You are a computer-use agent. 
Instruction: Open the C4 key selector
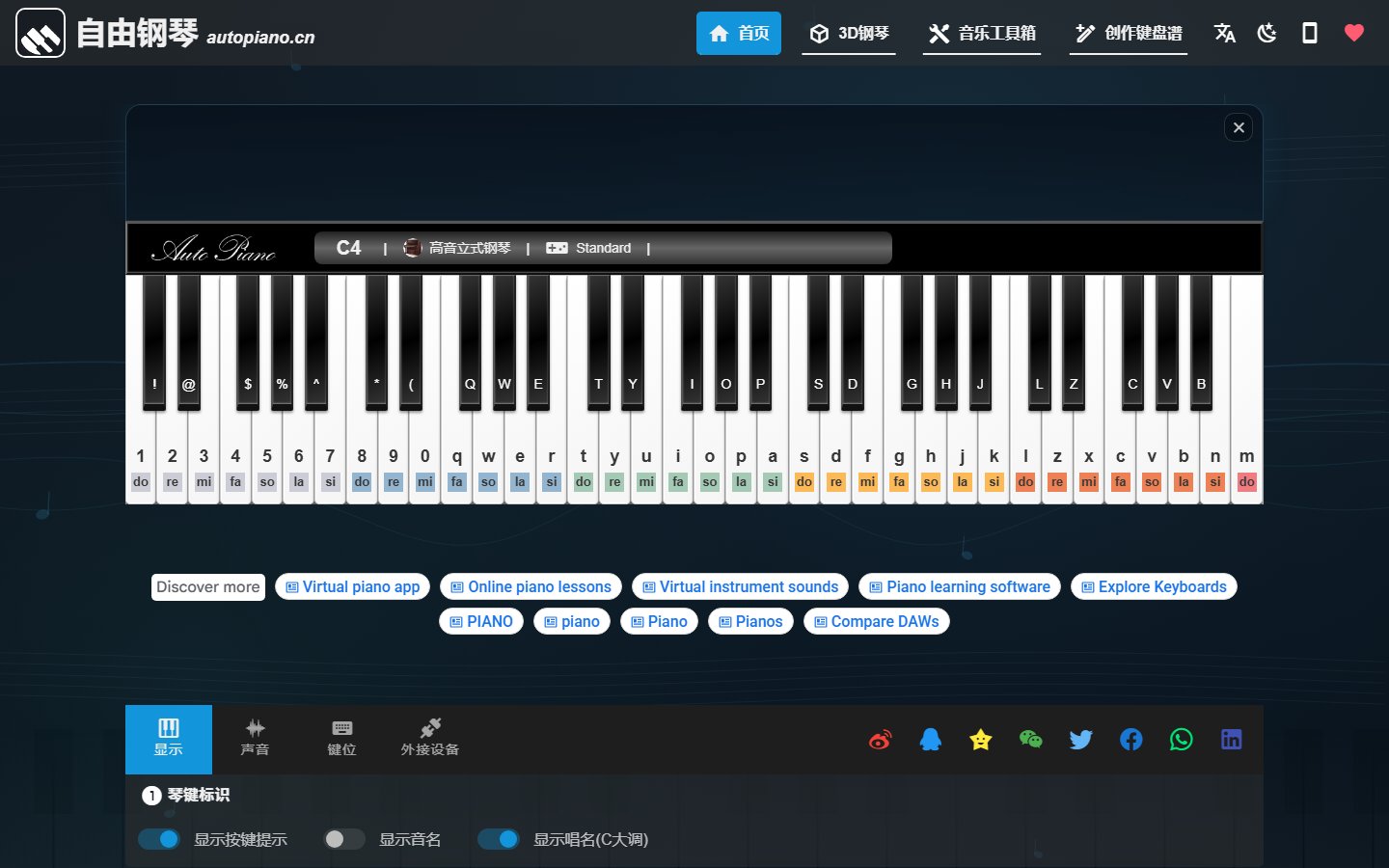point(348,248)
